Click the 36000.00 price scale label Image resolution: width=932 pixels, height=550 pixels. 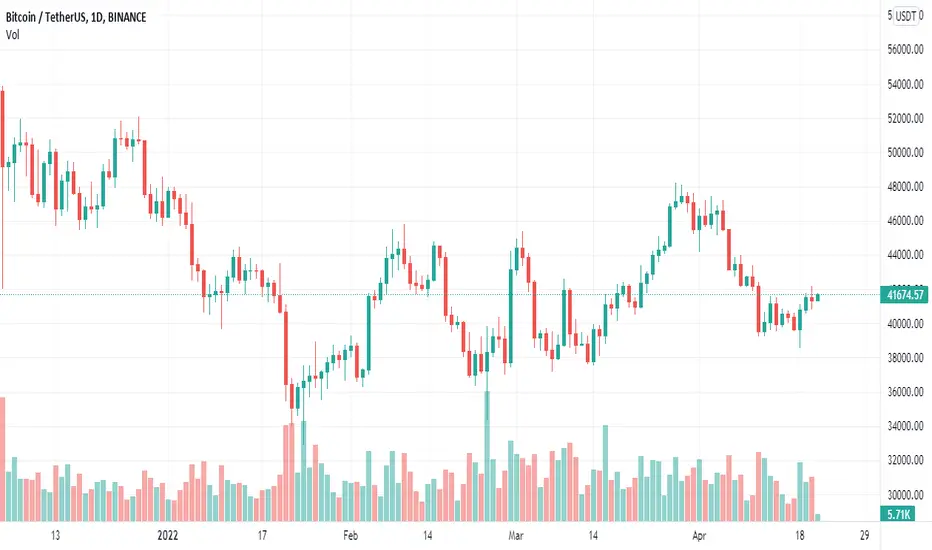(x=905, y=392)
